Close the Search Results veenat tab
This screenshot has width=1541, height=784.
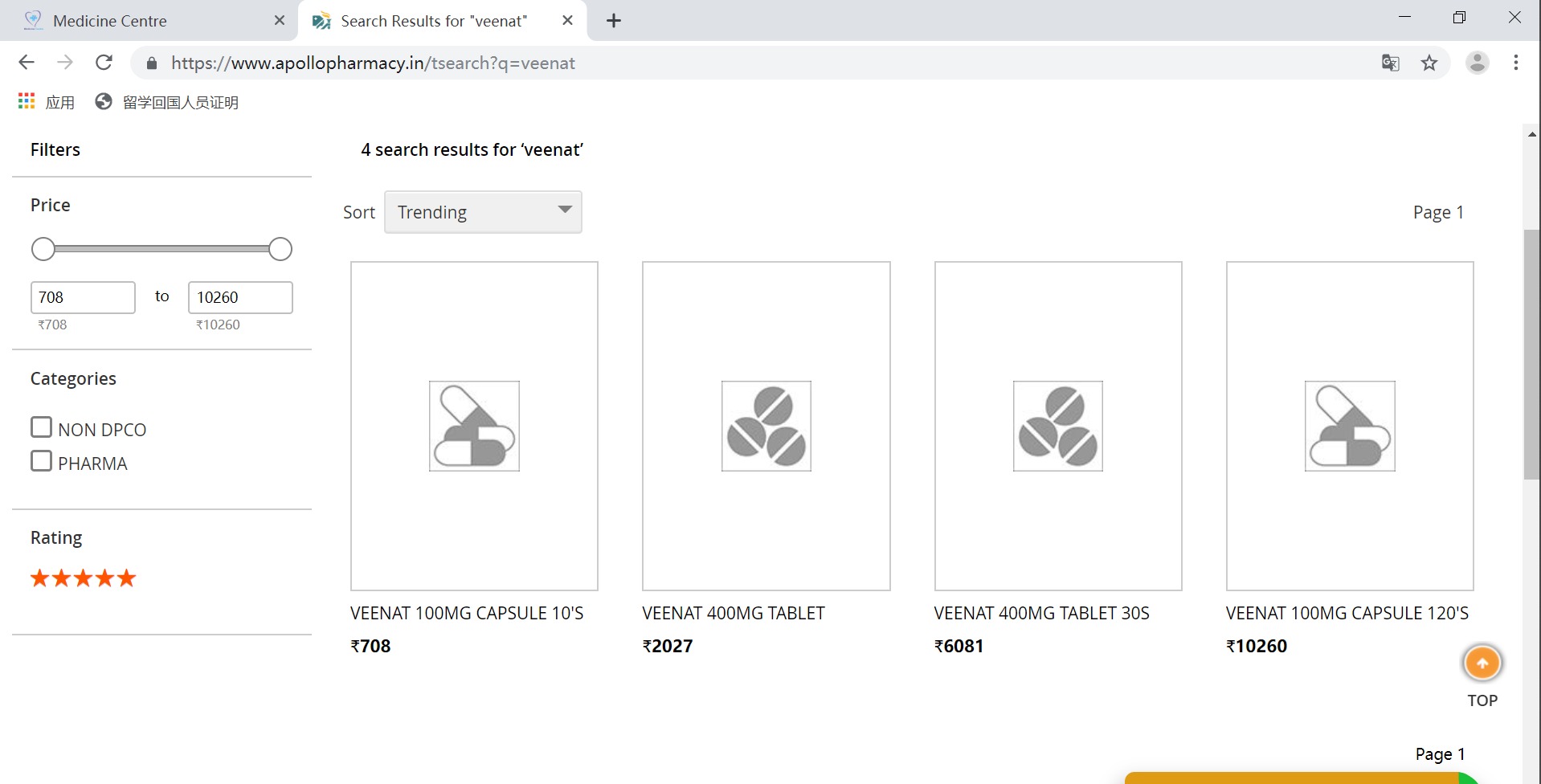(567, 21)
